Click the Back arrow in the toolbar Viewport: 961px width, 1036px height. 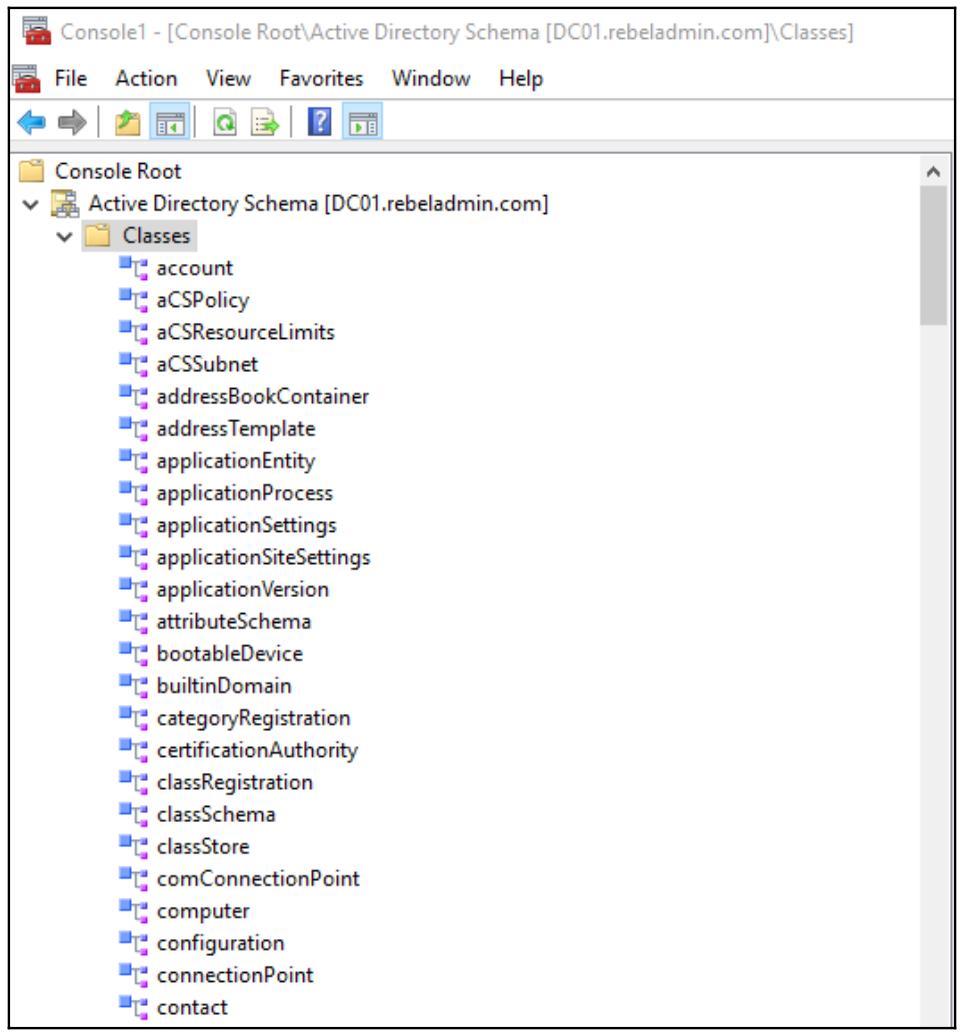coord(33,123)
